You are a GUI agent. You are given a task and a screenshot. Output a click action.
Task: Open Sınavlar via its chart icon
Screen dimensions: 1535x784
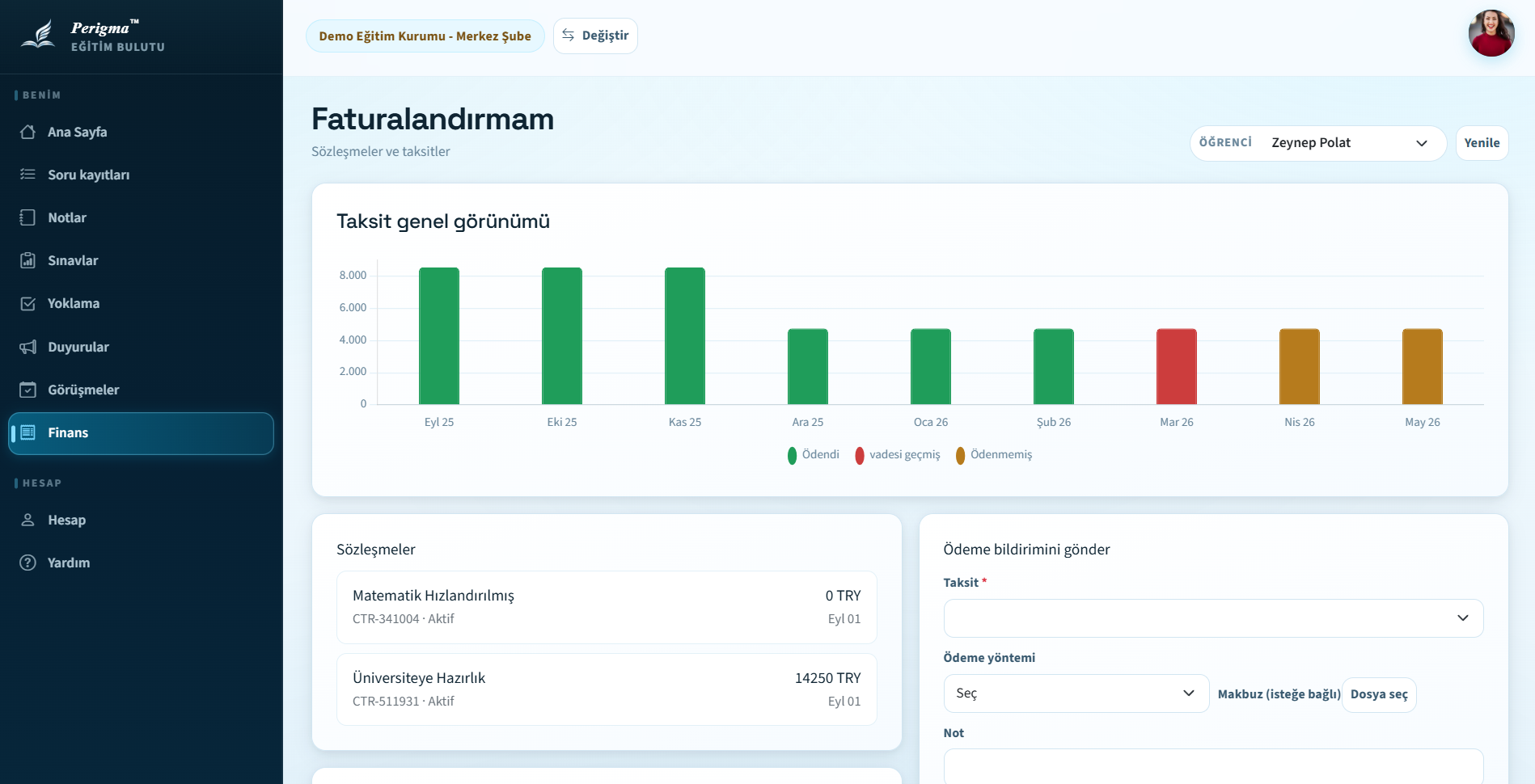pyautogui.click(x=28, y=260)
